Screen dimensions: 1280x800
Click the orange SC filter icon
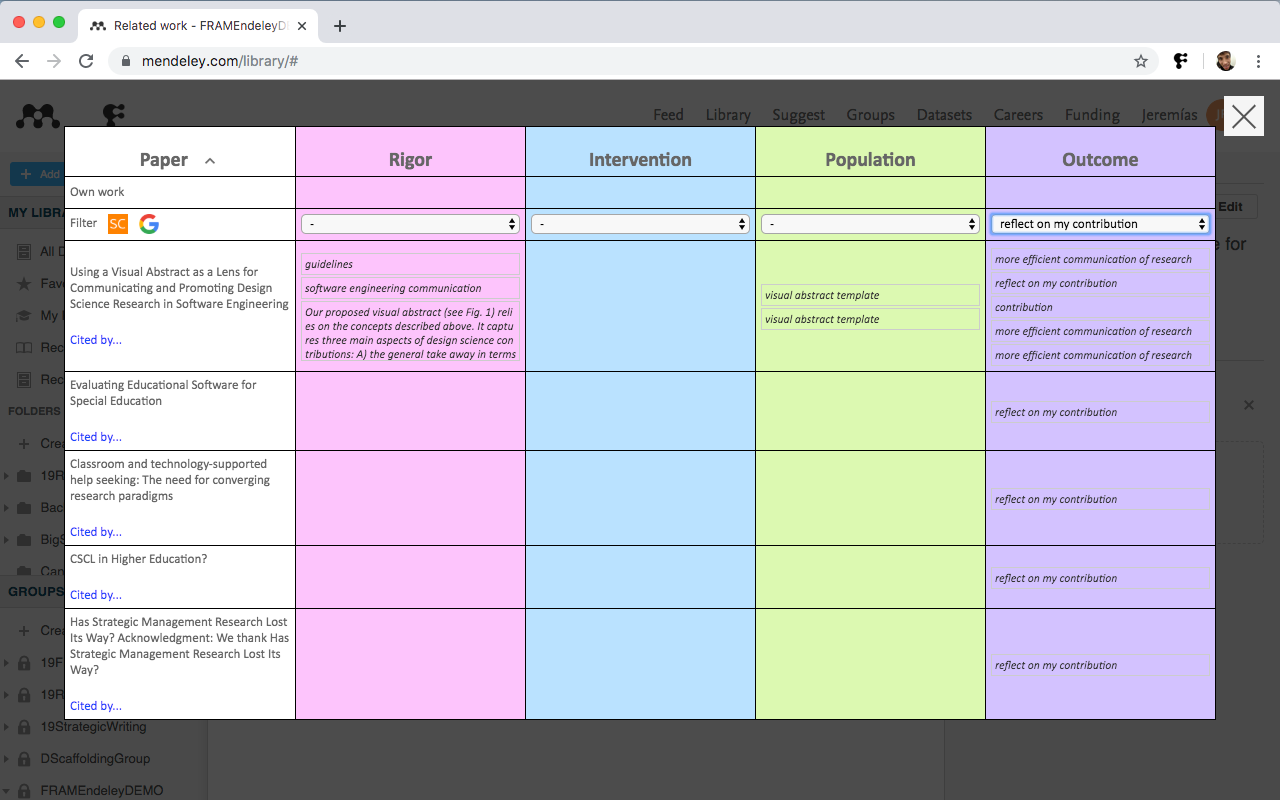[x=118, y=224]
